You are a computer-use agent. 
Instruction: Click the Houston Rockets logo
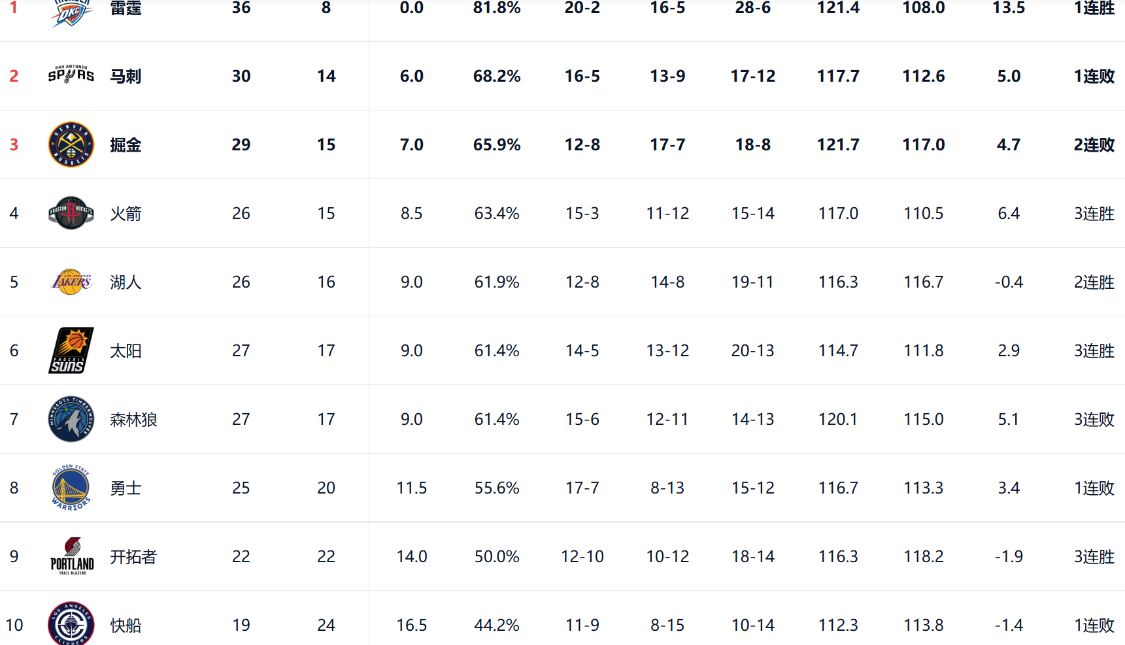(x=71, y=213)
